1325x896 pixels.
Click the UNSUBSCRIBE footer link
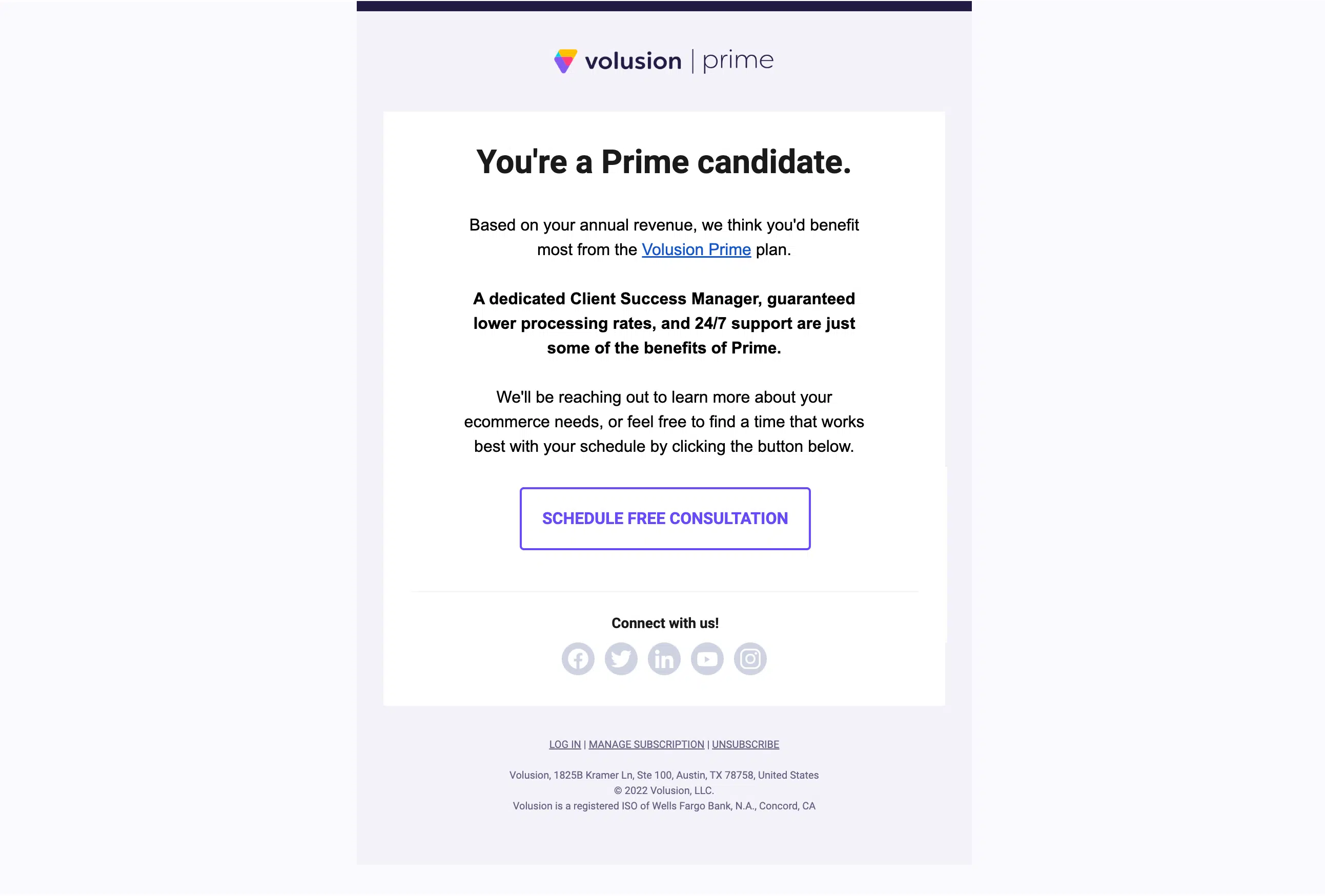745,744
